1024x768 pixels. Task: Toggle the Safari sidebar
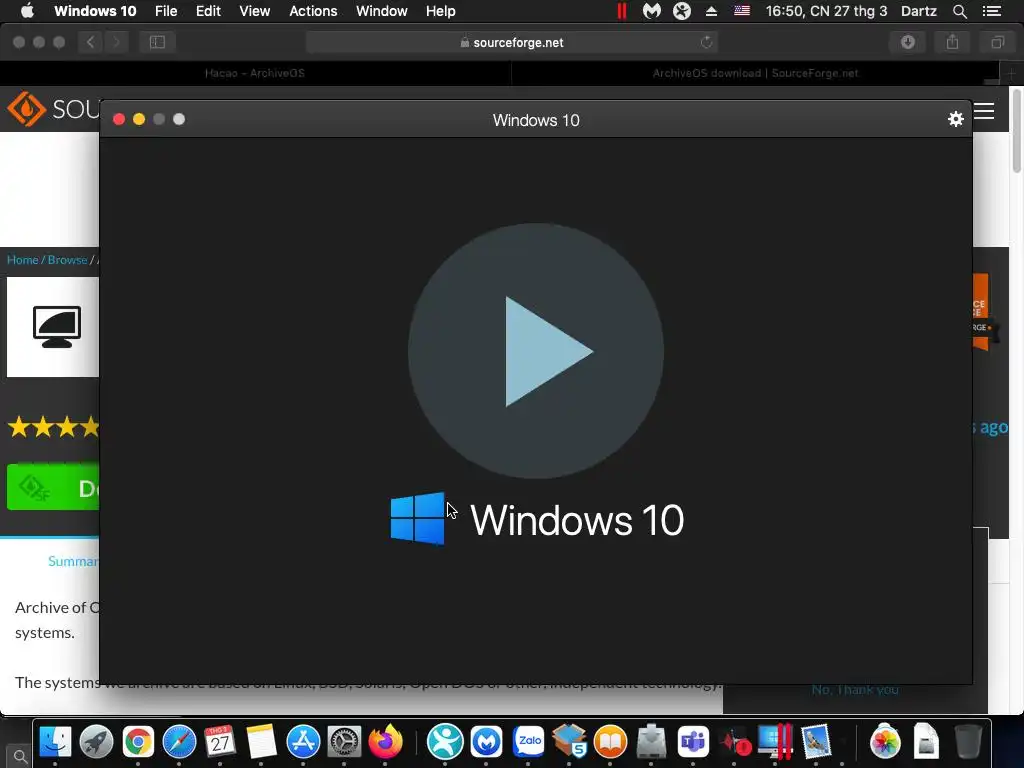click(x=157, y=42)
